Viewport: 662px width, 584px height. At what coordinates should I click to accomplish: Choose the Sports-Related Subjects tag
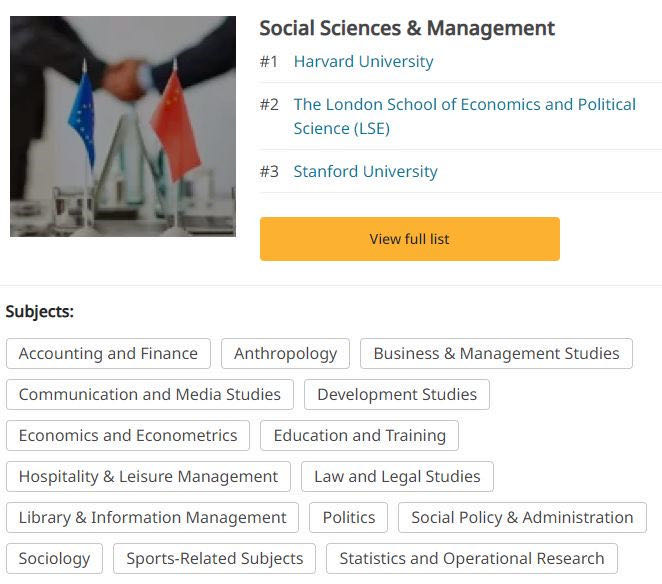[214, 559]
